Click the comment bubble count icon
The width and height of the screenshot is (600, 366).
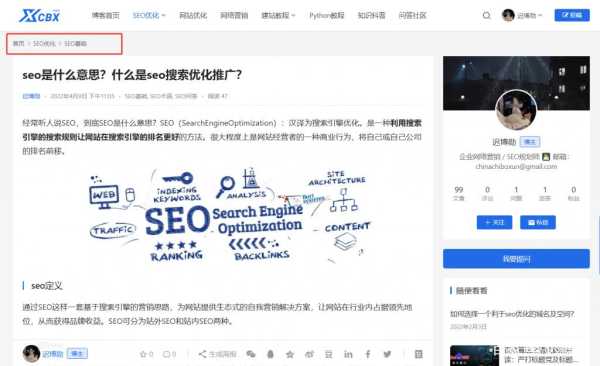169,354
